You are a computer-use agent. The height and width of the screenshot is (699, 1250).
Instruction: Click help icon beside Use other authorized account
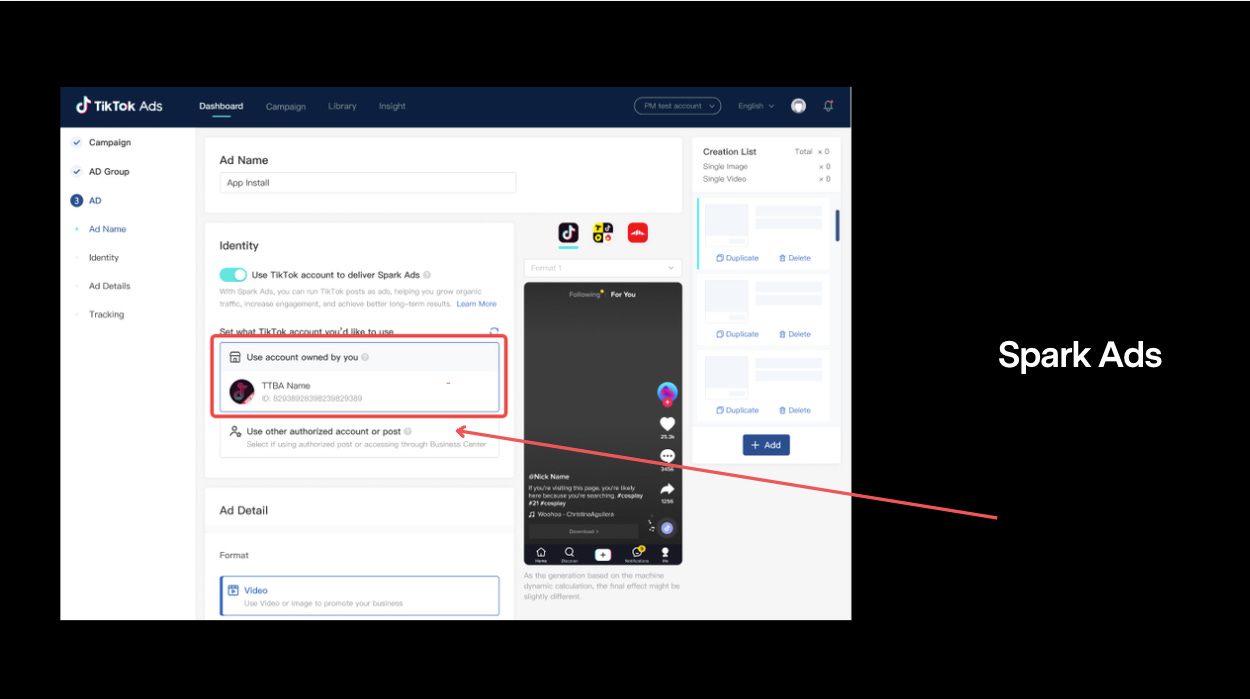click(x=408, y=432)
